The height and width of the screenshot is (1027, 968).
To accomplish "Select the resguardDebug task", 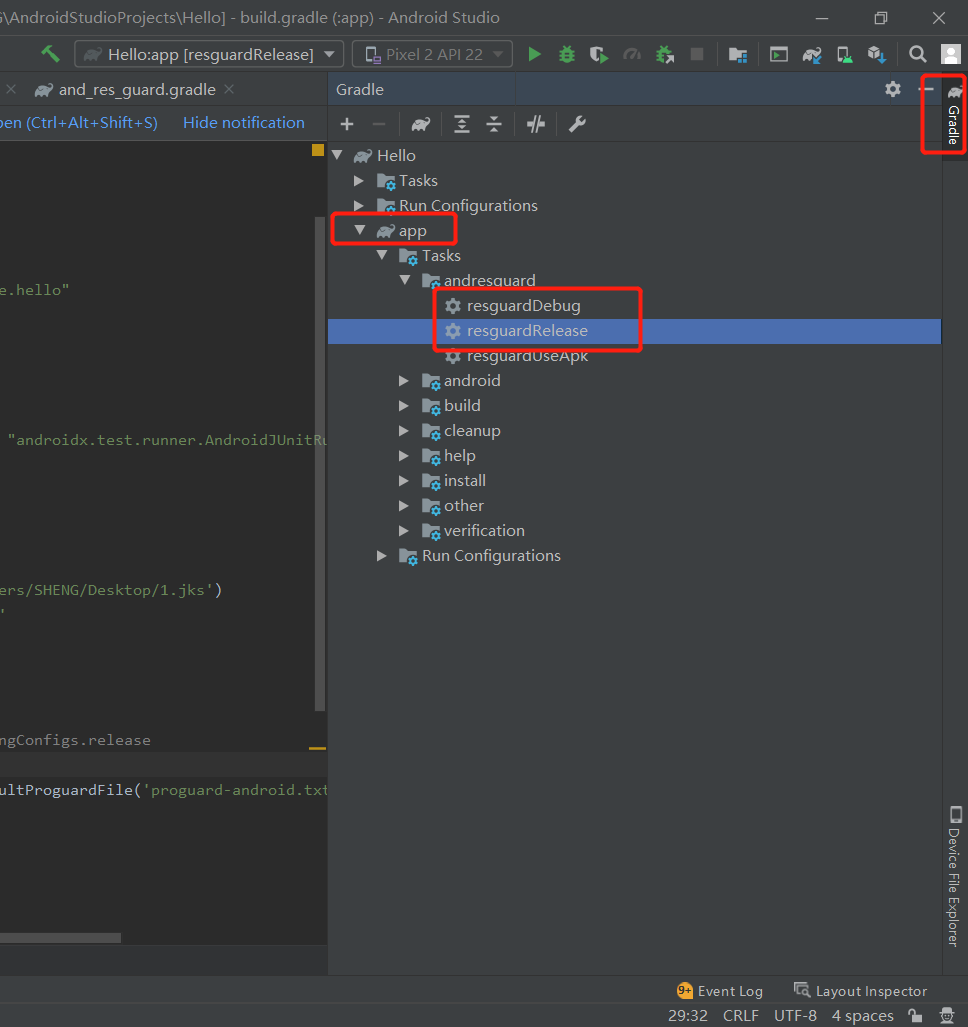I will click(x=523, y=306).
